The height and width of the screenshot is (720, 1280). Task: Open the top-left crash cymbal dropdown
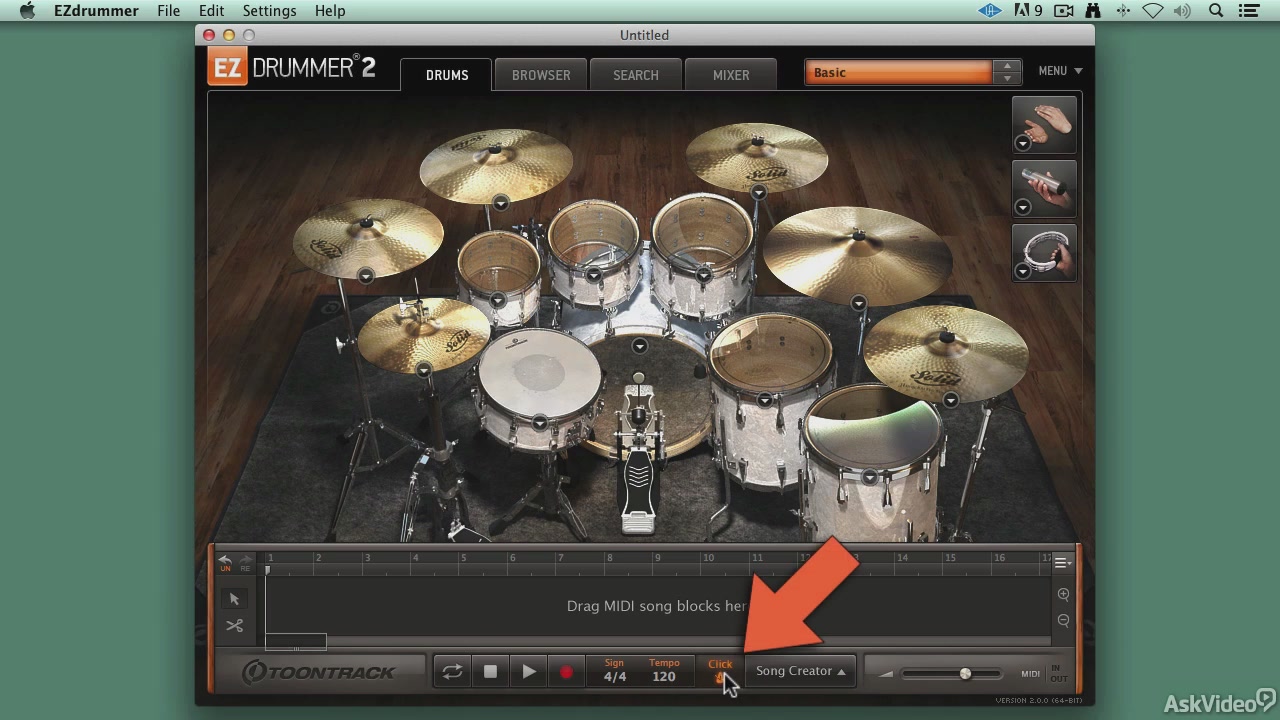500,203
